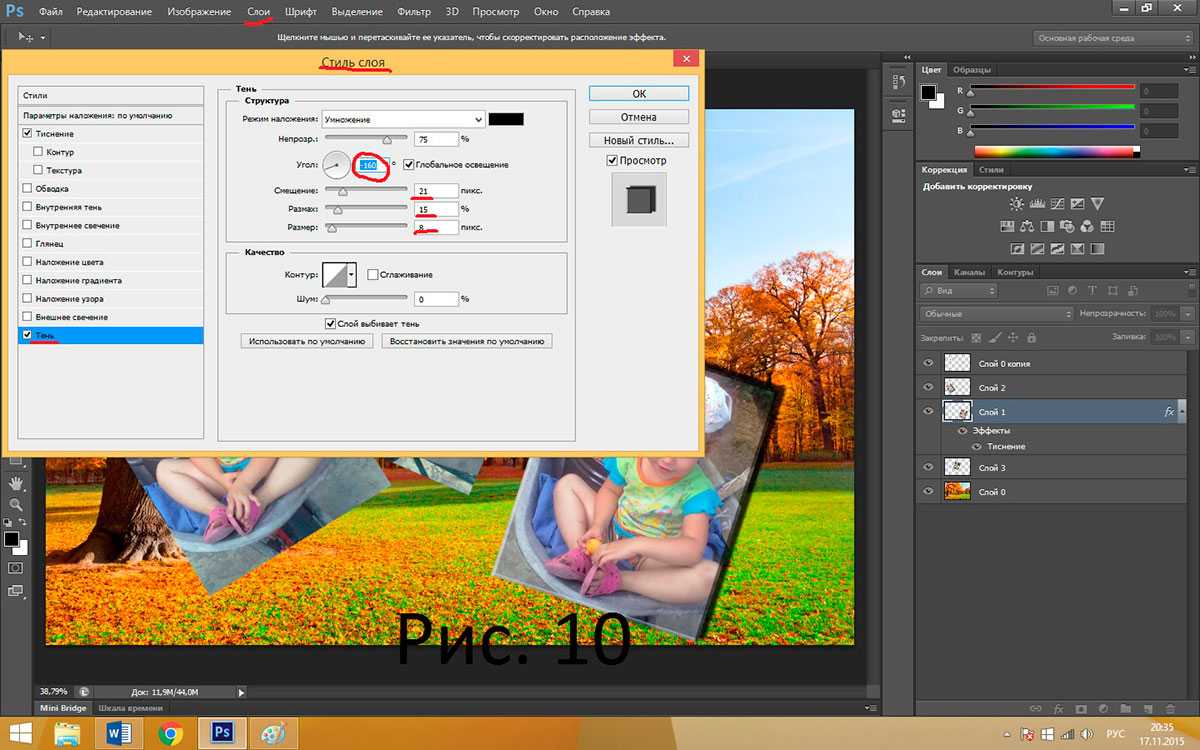Image resolution: width=1200 pixels, height=750 pixels.
Task: Expand the Контур contour picker arrow
Action: (x=352, y=274)
